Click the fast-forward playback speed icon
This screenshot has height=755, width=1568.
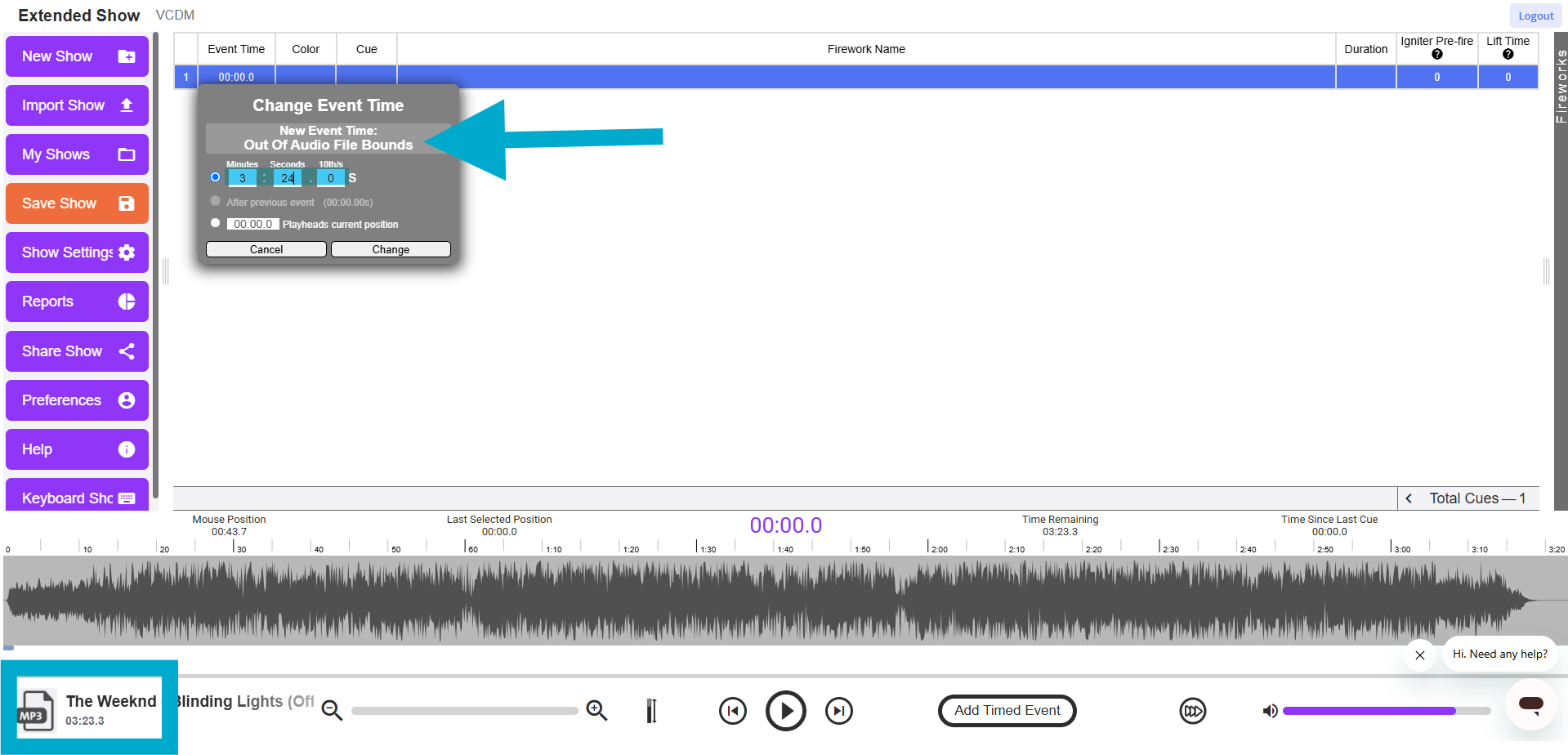(1192, 711)
